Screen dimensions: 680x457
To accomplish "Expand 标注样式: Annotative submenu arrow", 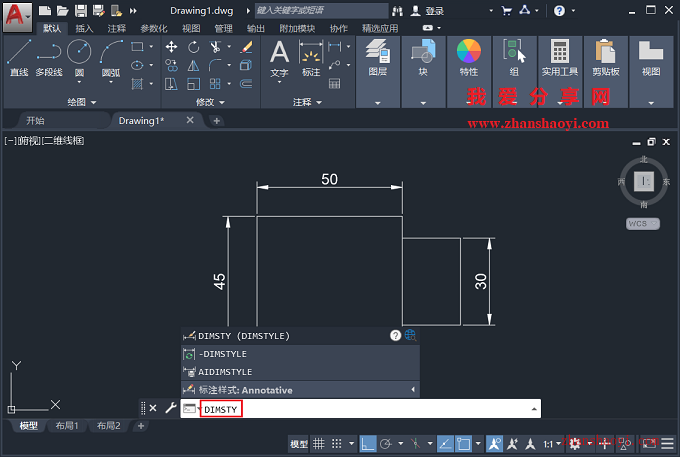I will [x=413, y=390].
